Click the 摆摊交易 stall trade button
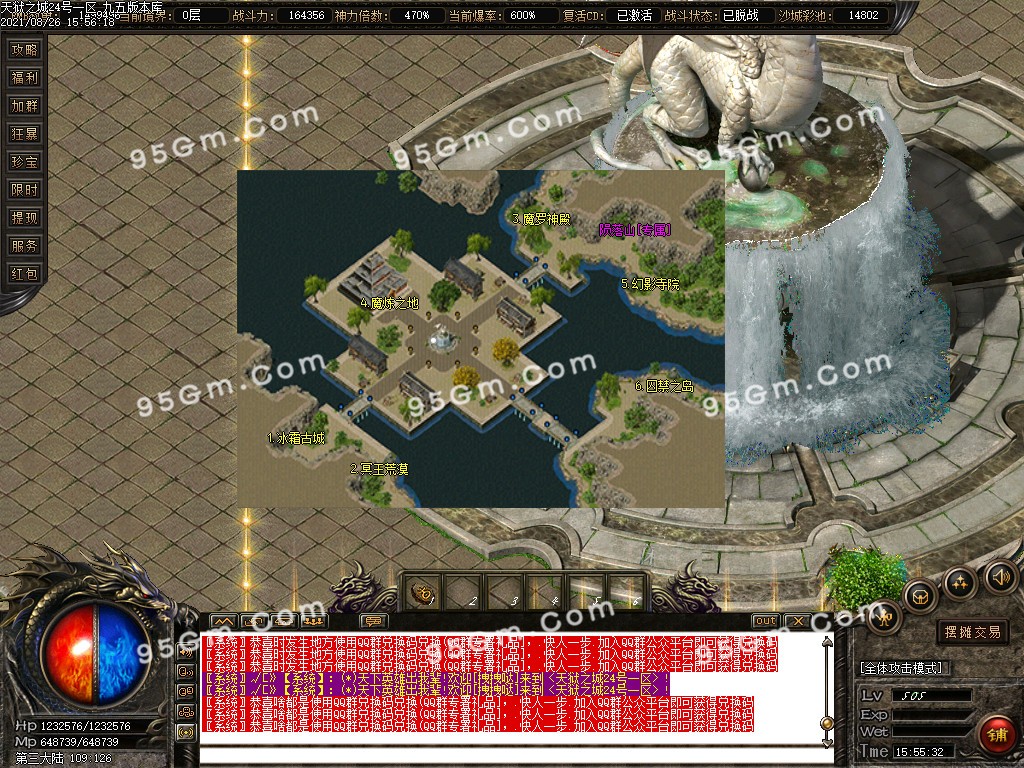This screenshot has width=1024, height=768. [x=972, y=632]
